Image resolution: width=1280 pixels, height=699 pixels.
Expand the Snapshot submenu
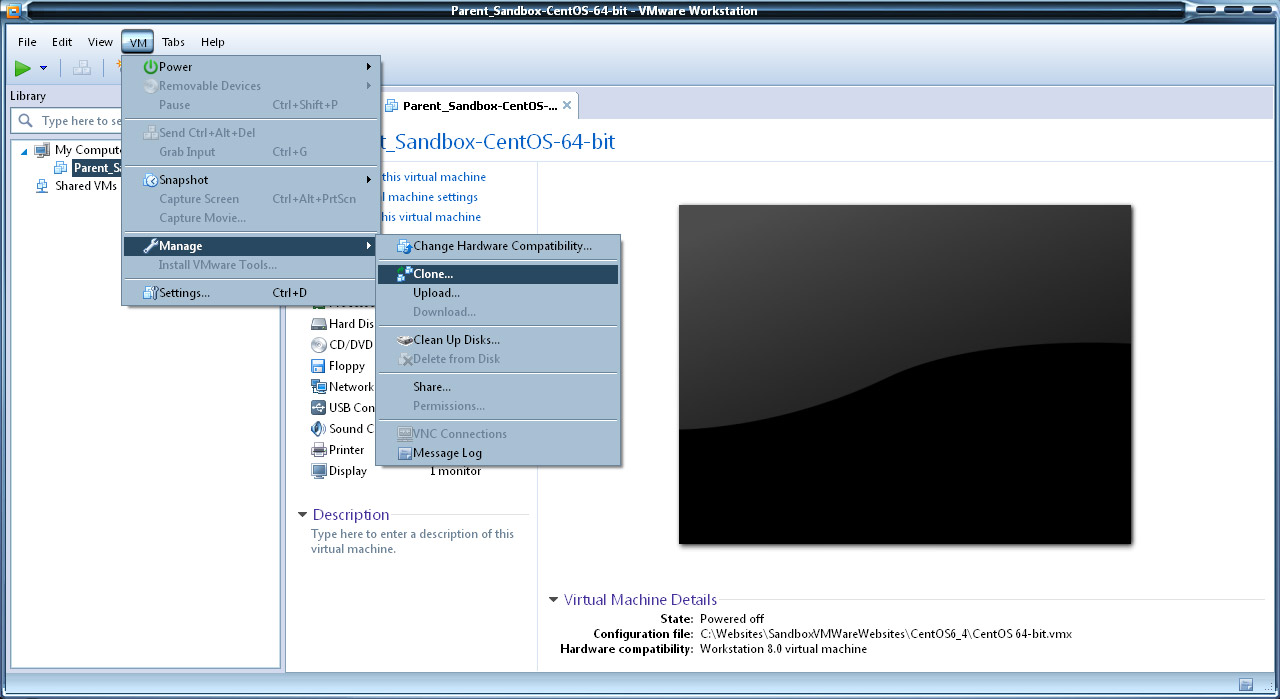251,180
